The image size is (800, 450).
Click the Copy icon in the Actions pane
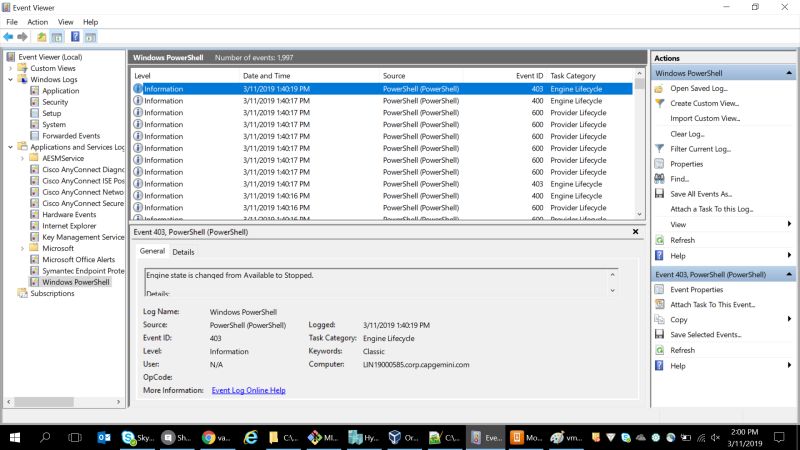[x=659, y=319]
